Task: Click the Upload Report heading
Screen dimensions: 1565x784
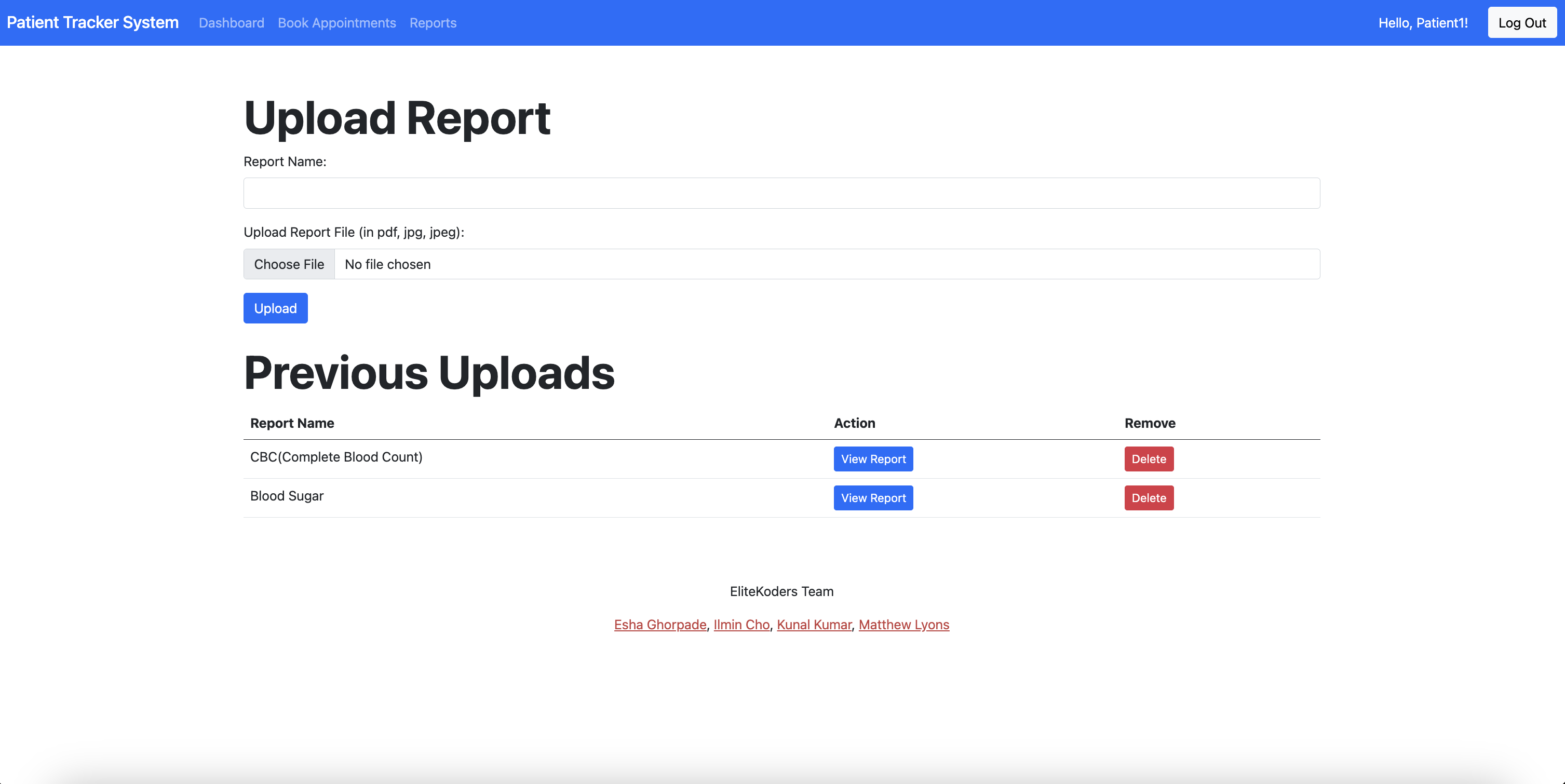Action: tap(397, 118)
